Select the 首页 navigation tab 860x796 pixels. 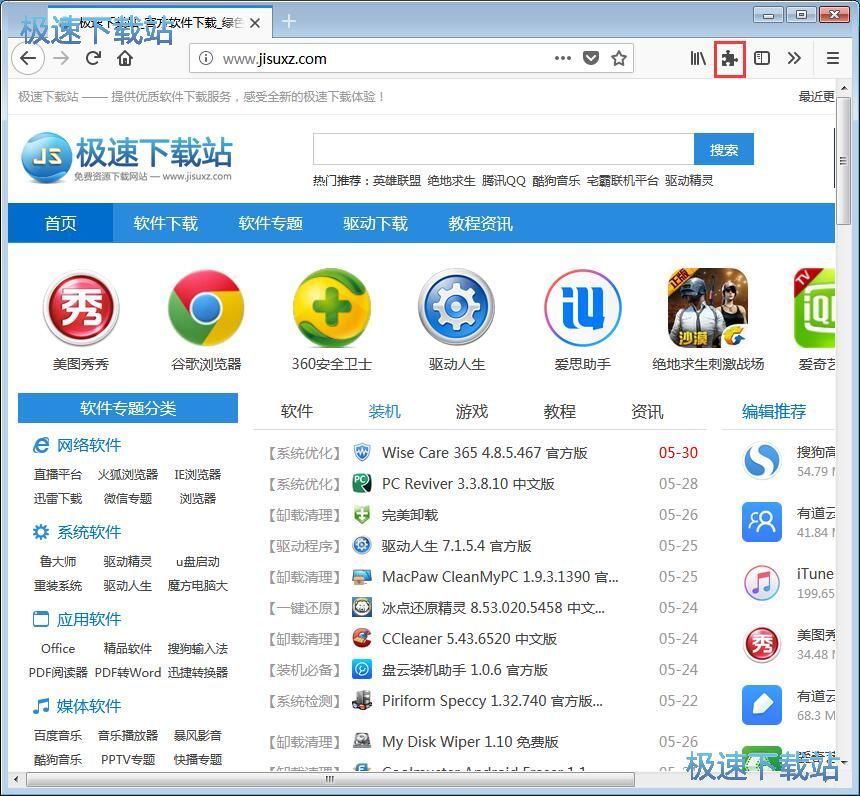60,223
